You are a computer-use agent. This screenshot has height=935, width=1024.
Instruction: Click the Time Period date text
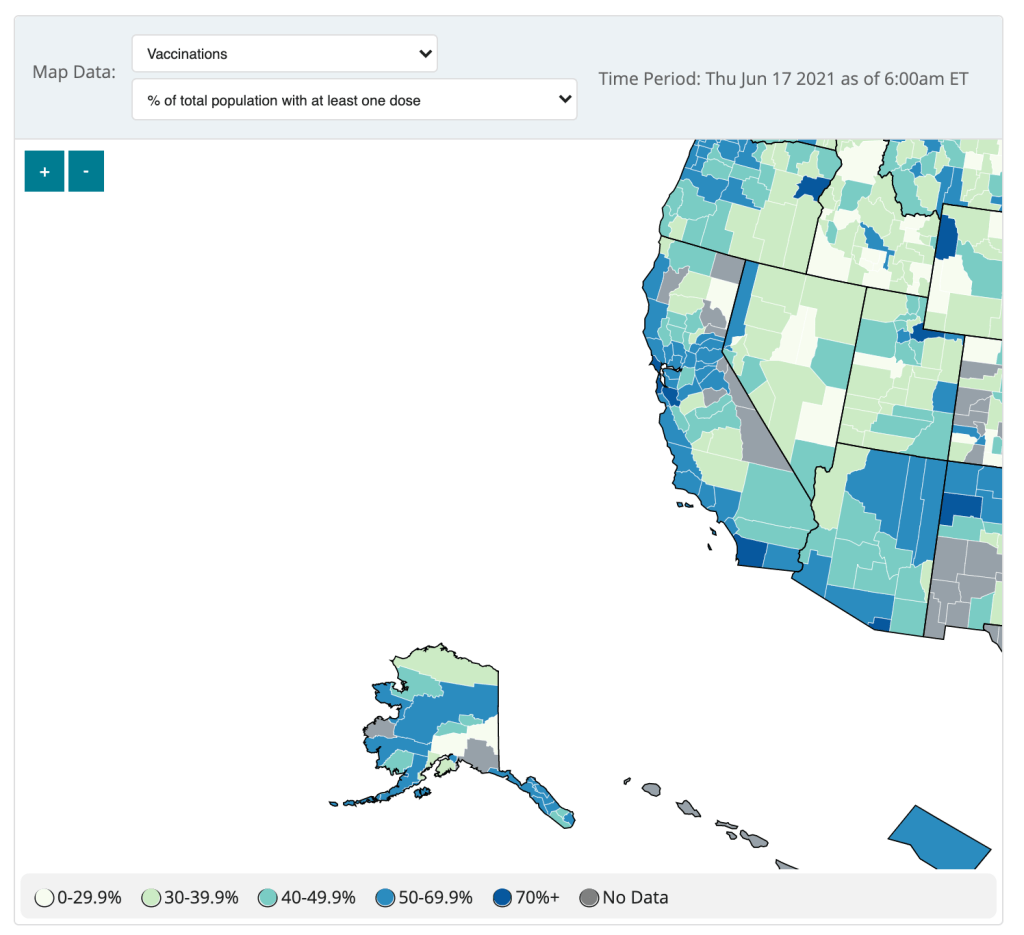pyautogui.click(x=783, y=78)
